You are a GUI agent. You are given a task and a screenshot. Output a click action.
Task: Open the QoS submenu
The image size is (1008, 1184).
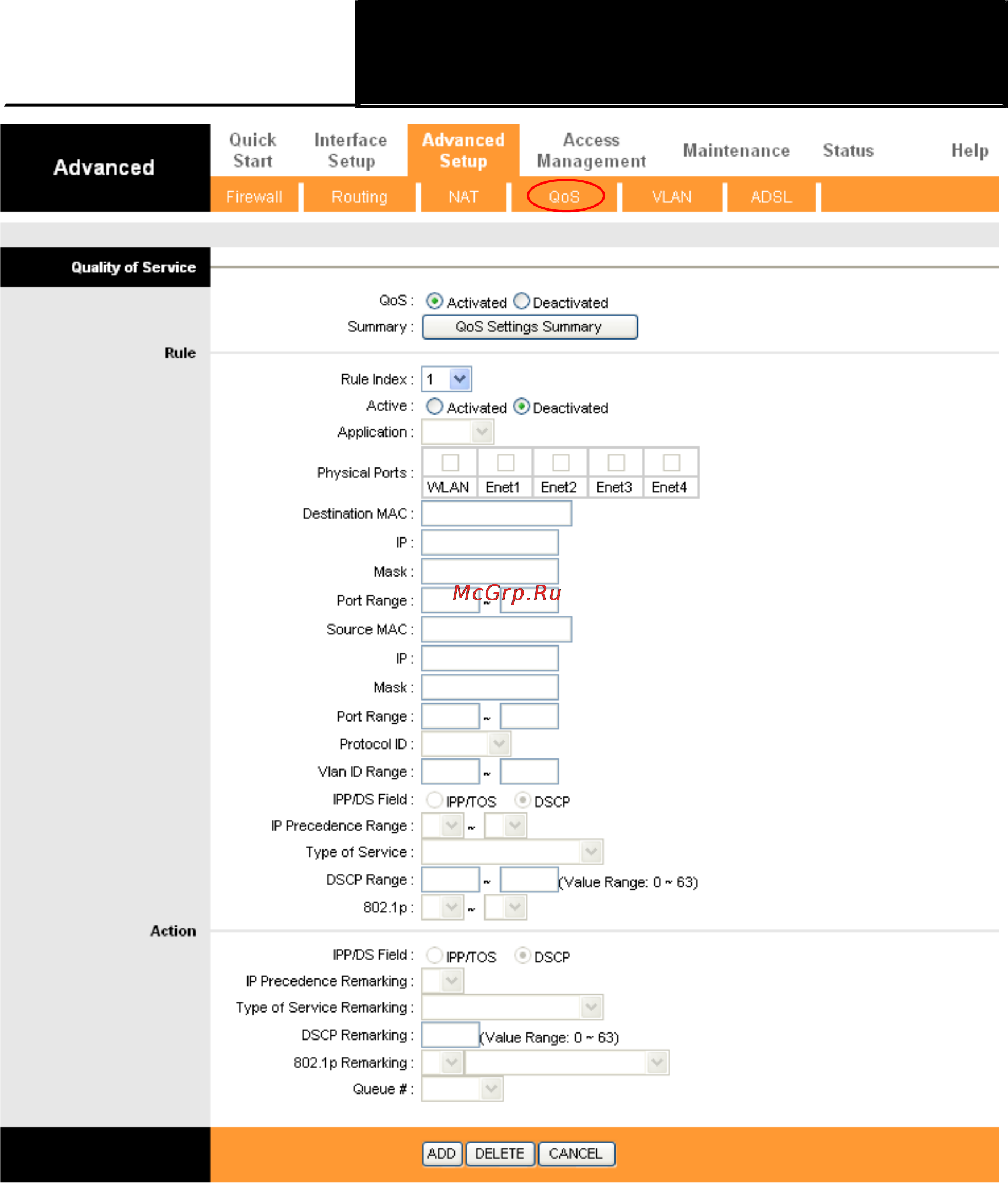564,197
